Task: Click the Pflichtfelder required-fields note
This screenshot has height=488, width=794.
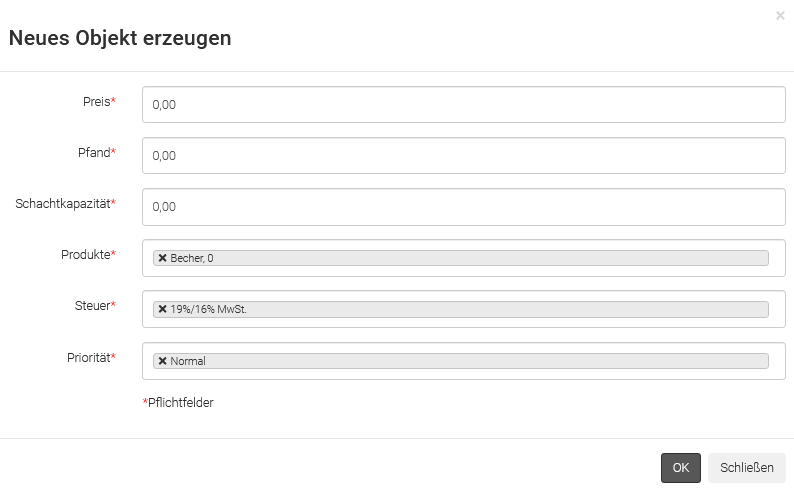Action: [x=180, y=403]
